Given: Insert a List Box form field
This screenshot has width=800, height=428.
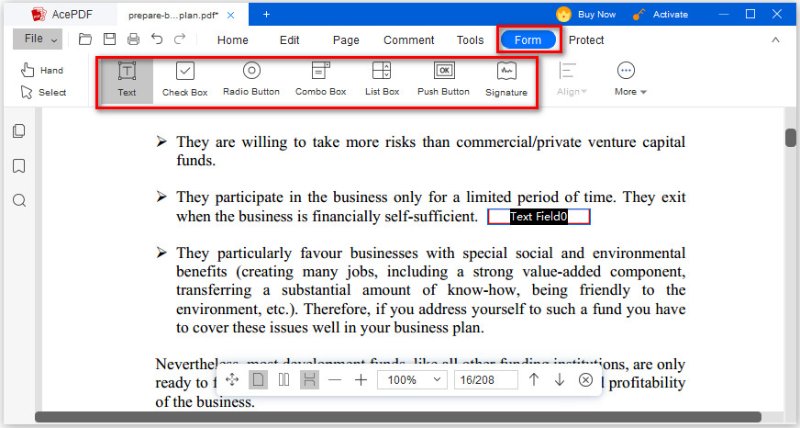Looking at the screenshot, I should tap(382, 80).
